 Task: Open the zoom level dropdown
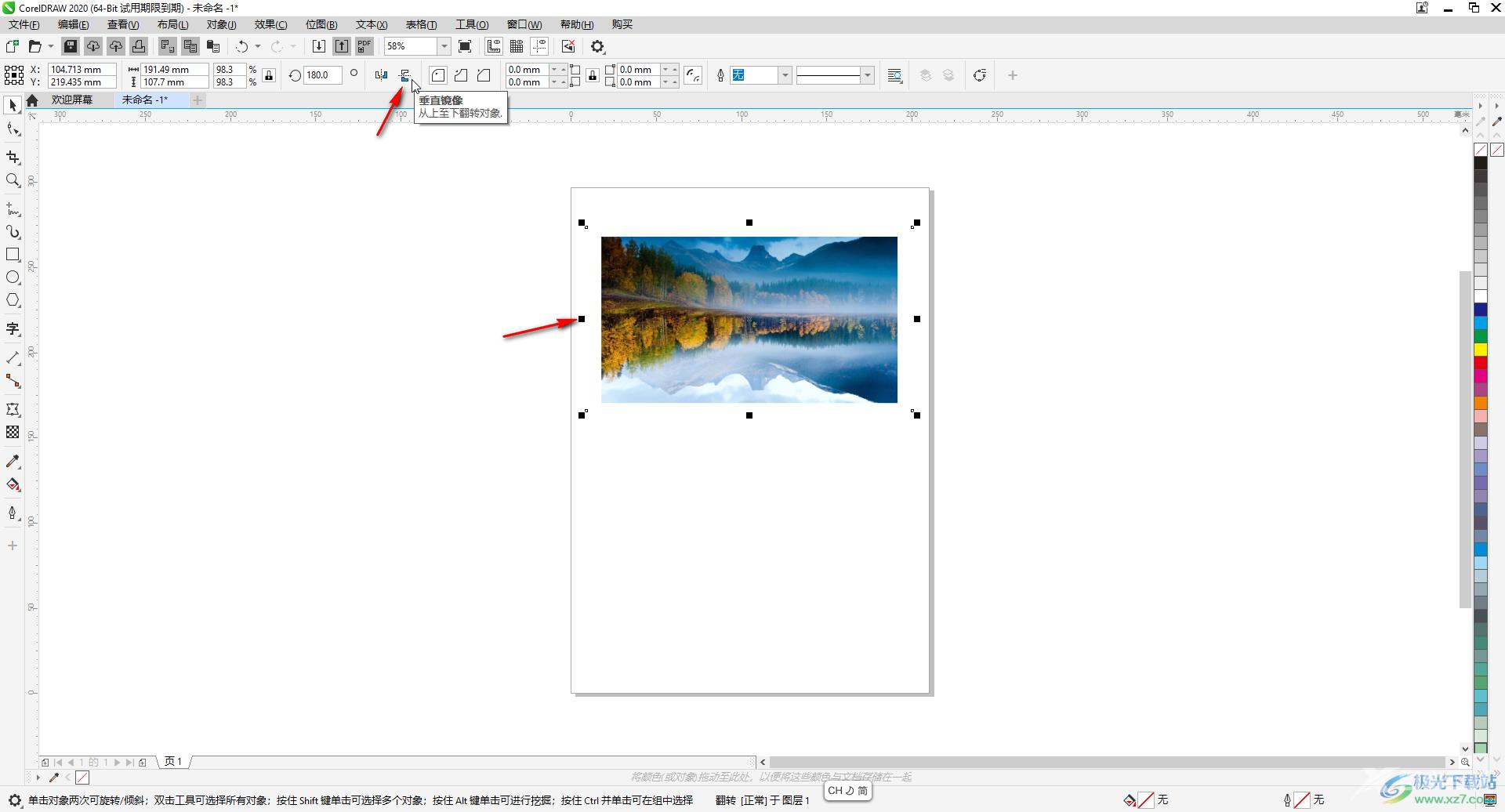pos(444,46)
